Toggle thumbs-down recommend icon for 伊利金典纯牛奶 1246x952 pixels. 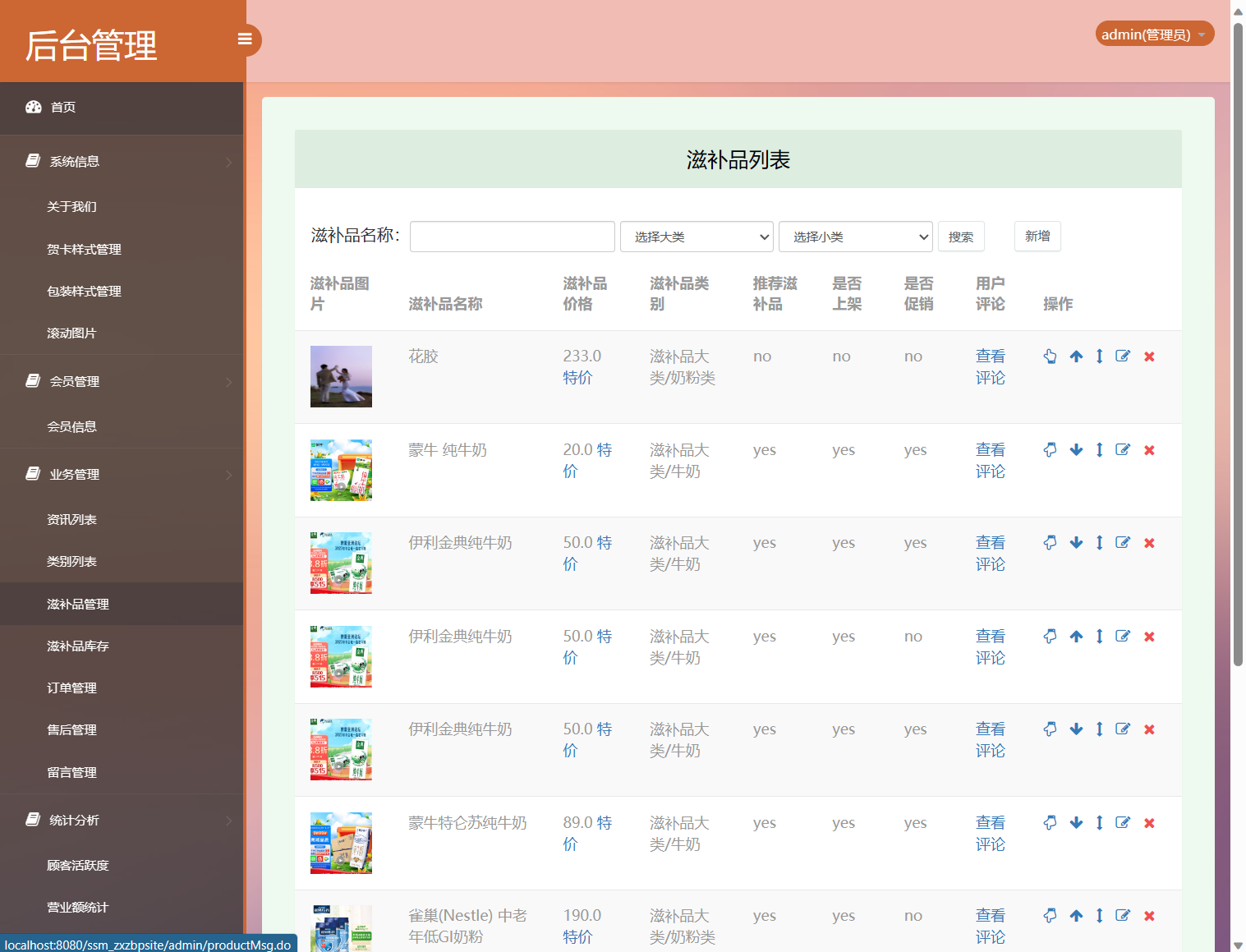point(1050,542)
